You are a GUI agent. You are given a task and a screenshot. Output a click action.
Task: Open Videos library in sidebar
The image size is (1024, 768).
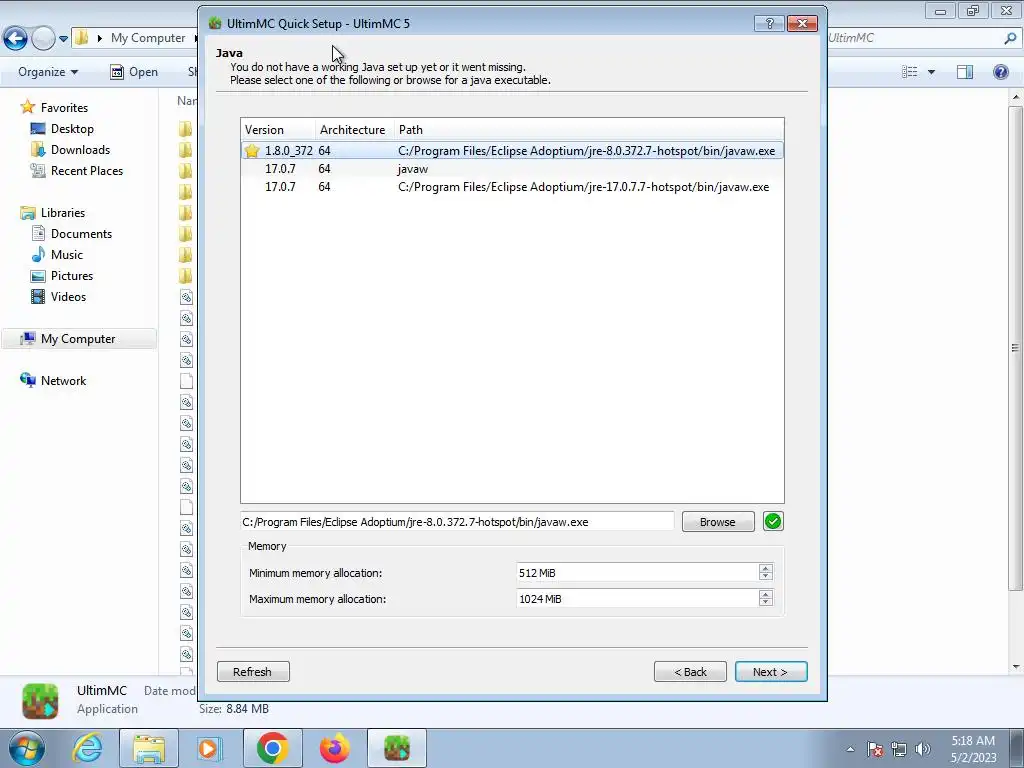pyautogui.click(x=68, y=296)
